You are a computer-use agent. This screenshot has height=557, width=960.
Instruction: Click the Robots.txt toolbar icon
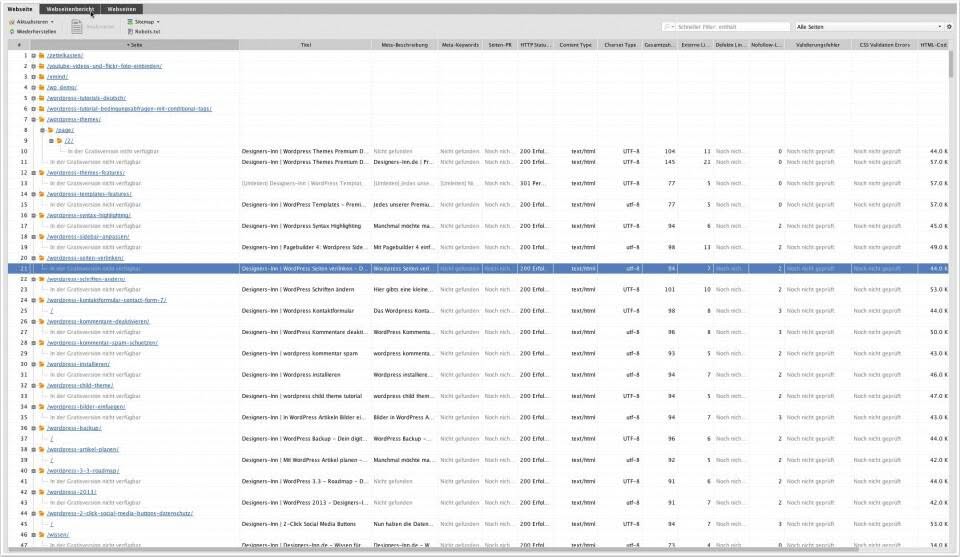tap(130, 31)
